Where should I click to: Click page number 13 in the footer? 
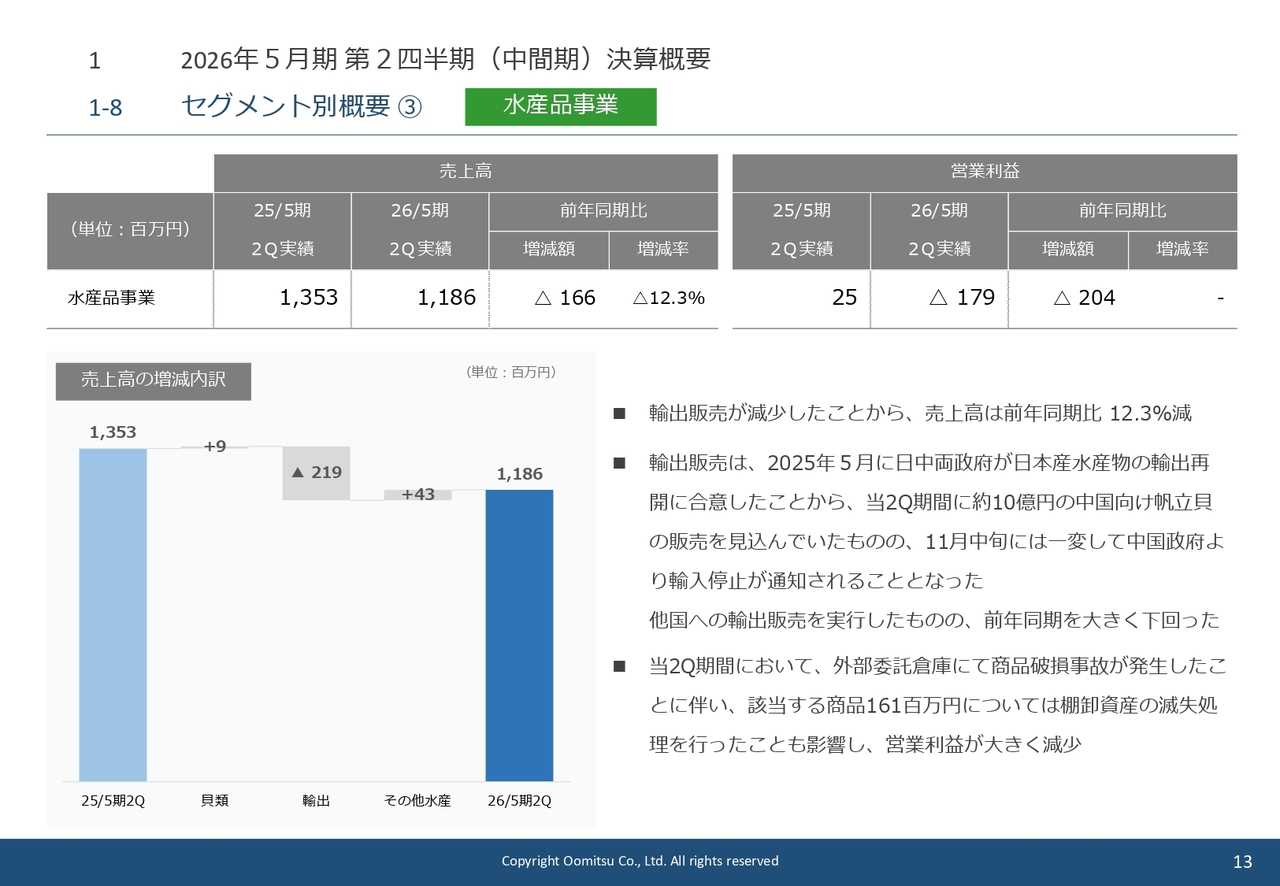(1242, 862)
